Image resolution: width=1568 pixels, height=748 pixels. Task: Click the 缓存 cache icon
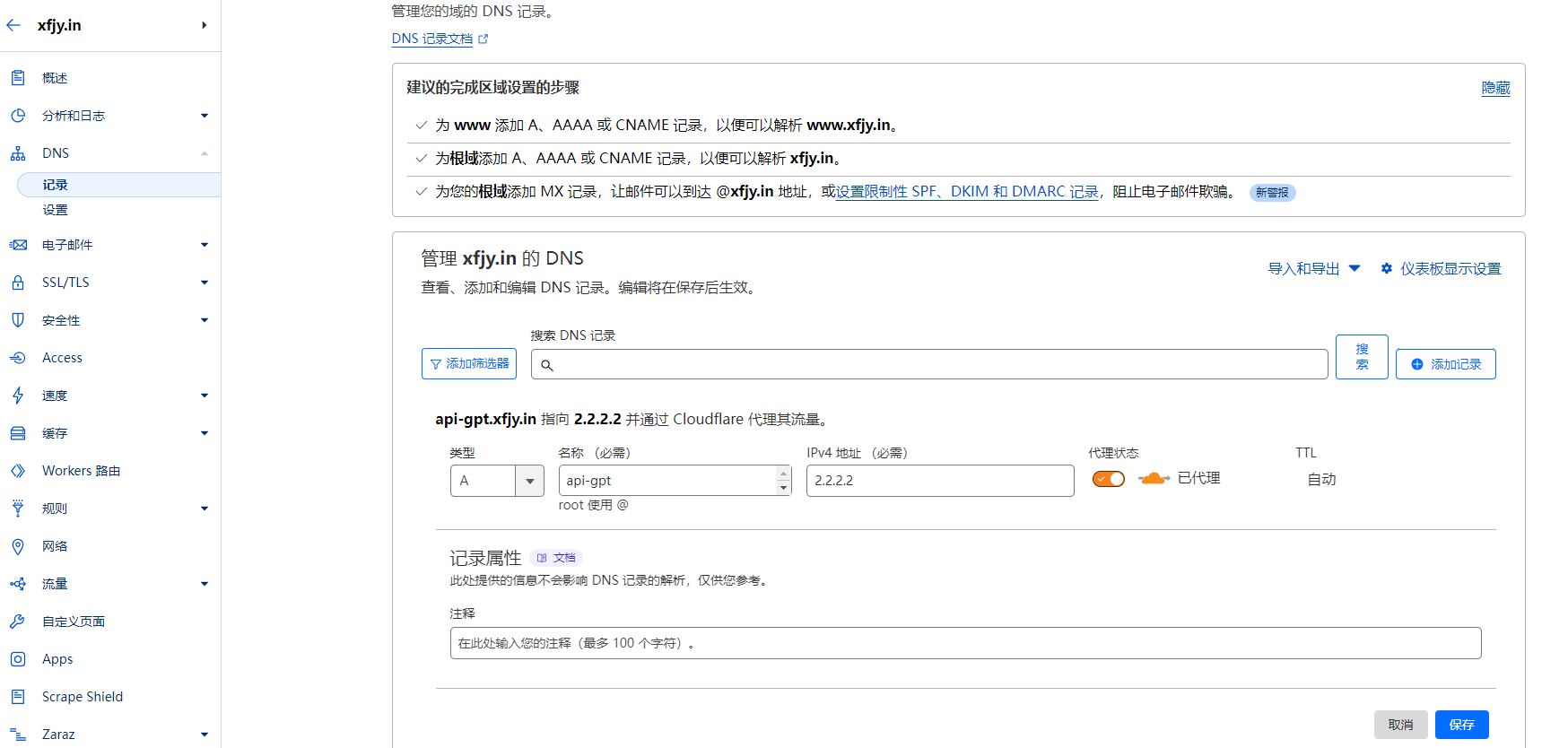[18, 433]
